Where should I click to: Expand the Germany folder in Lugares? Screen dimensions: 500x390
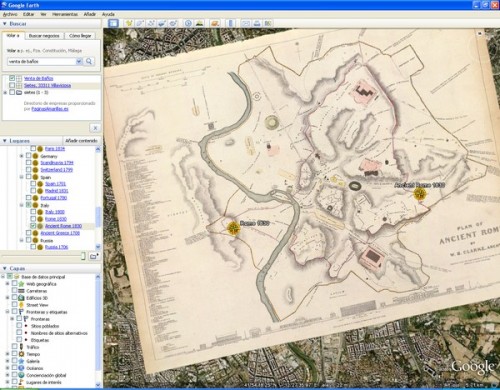[22, 156]
